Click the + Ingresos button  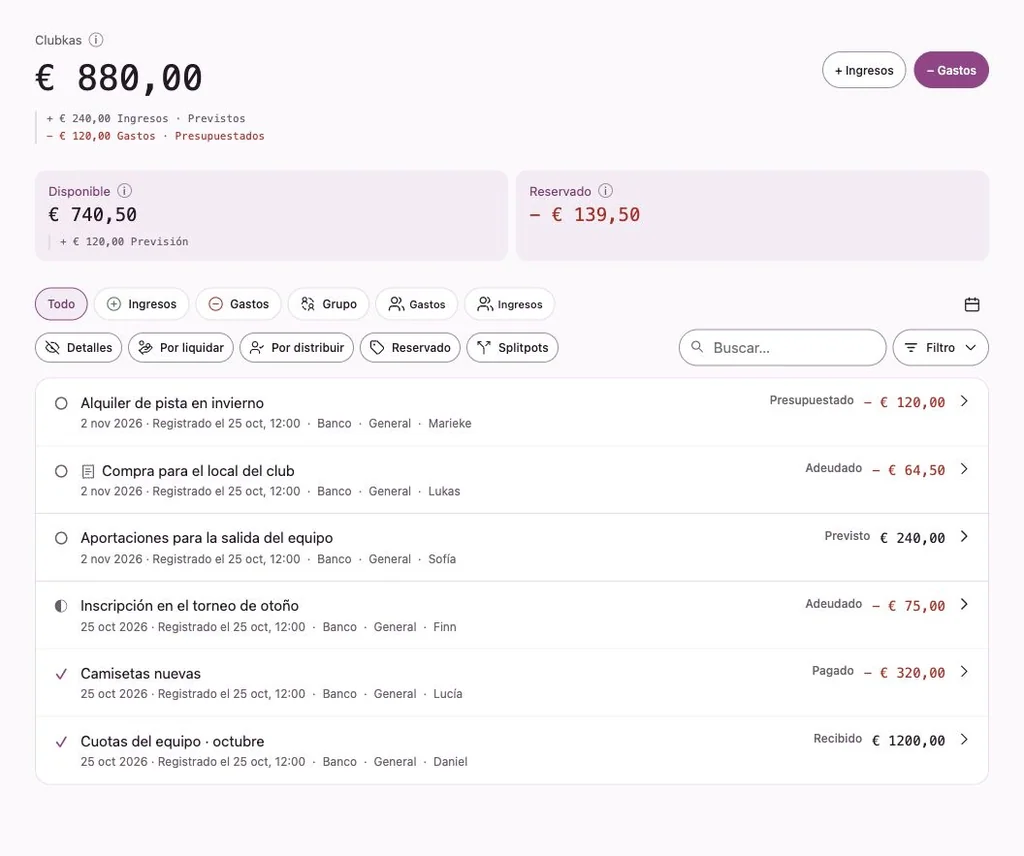coord(864,70)
